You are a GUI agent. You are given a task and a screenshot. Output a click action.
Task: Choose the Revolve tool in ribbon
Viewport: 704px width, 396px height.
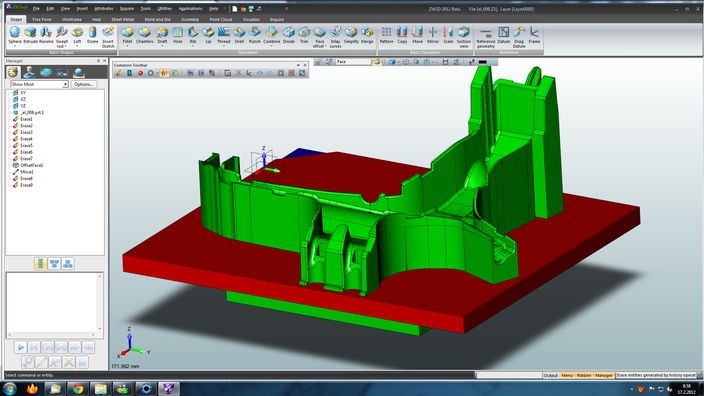pos(46,35)
